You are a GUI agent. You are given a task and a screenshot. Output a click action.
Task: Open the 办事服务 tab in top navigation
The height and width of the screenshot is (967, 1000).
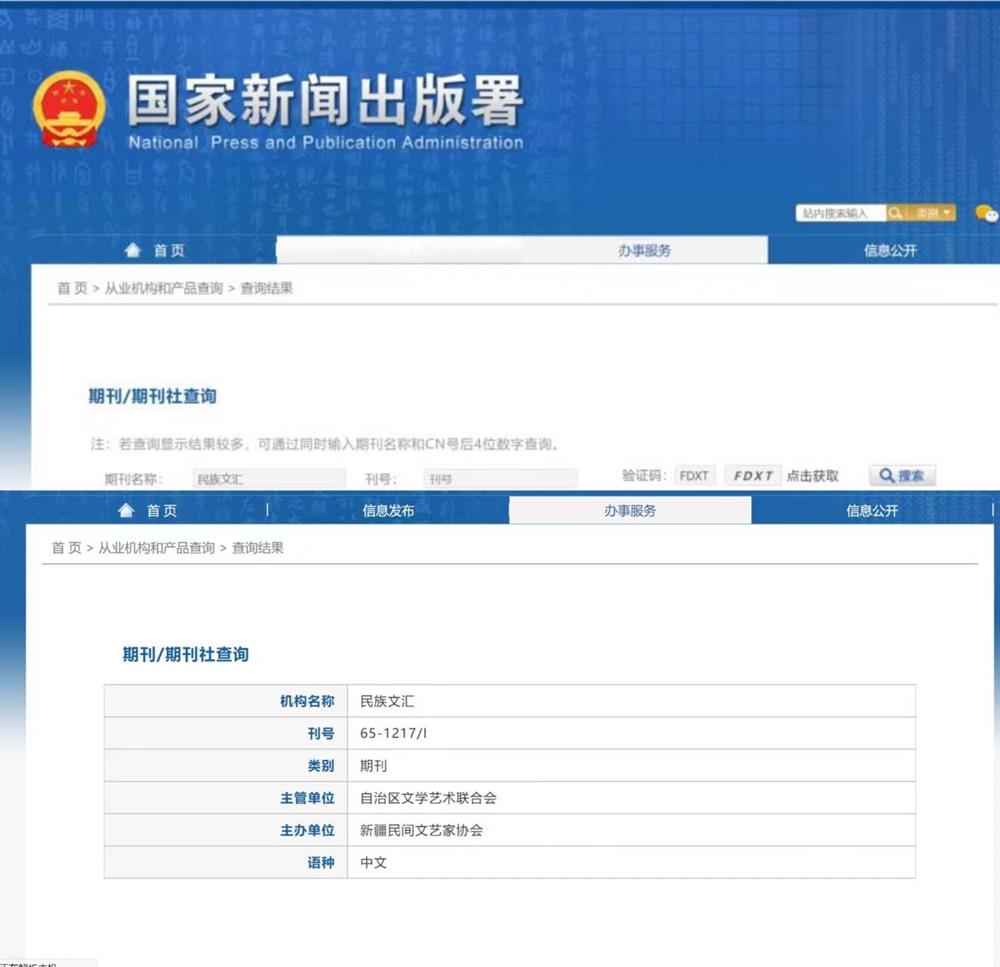pos(644,251)
